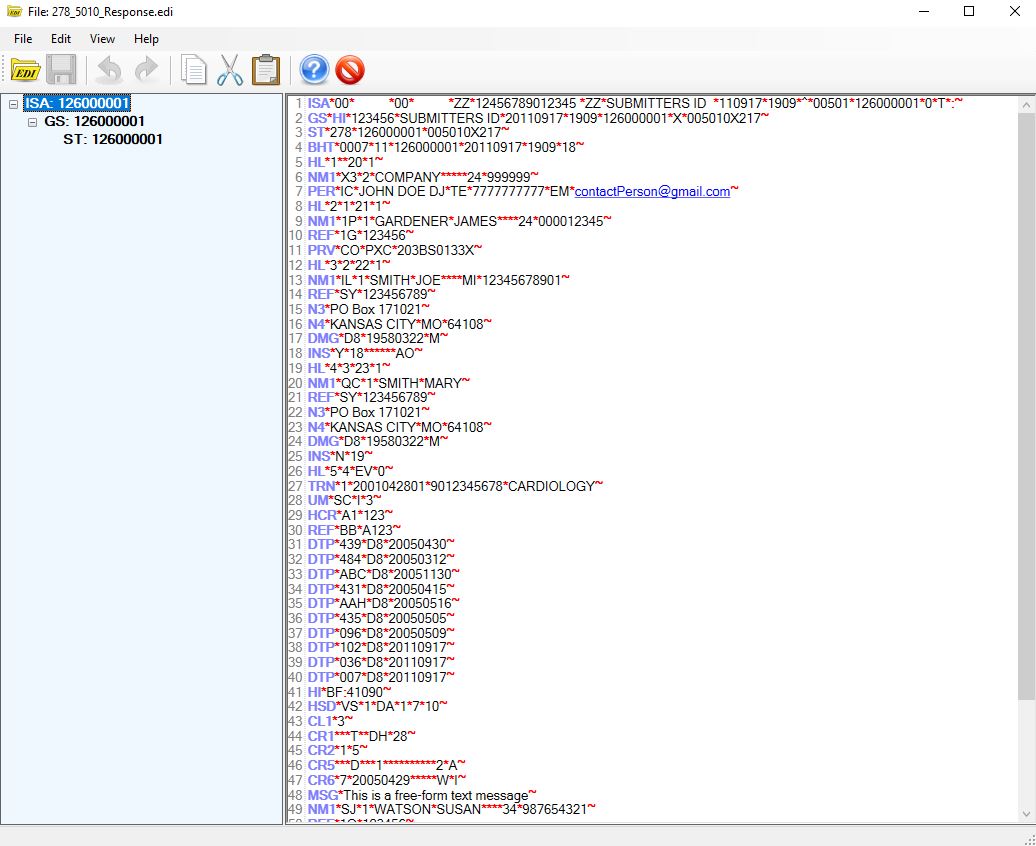Click the GS segment on line 2

pyautogui.click(x=538, y=118)
